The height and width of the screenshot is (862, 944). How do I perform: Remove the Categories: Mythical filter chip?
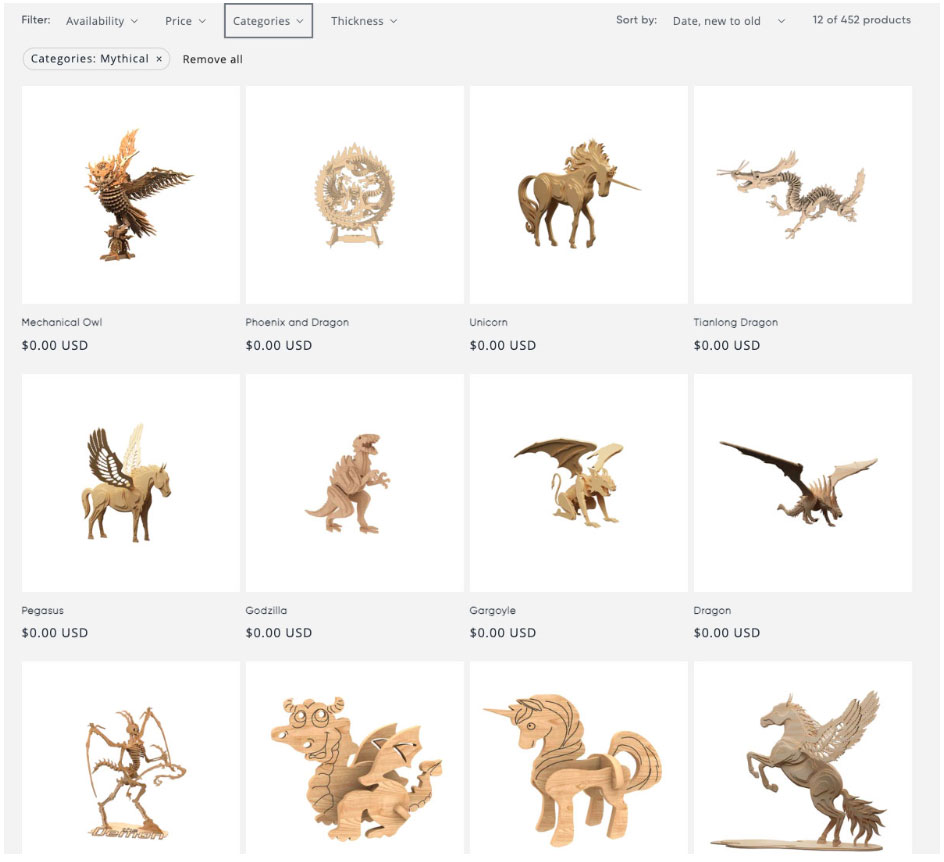click(159, 59)
